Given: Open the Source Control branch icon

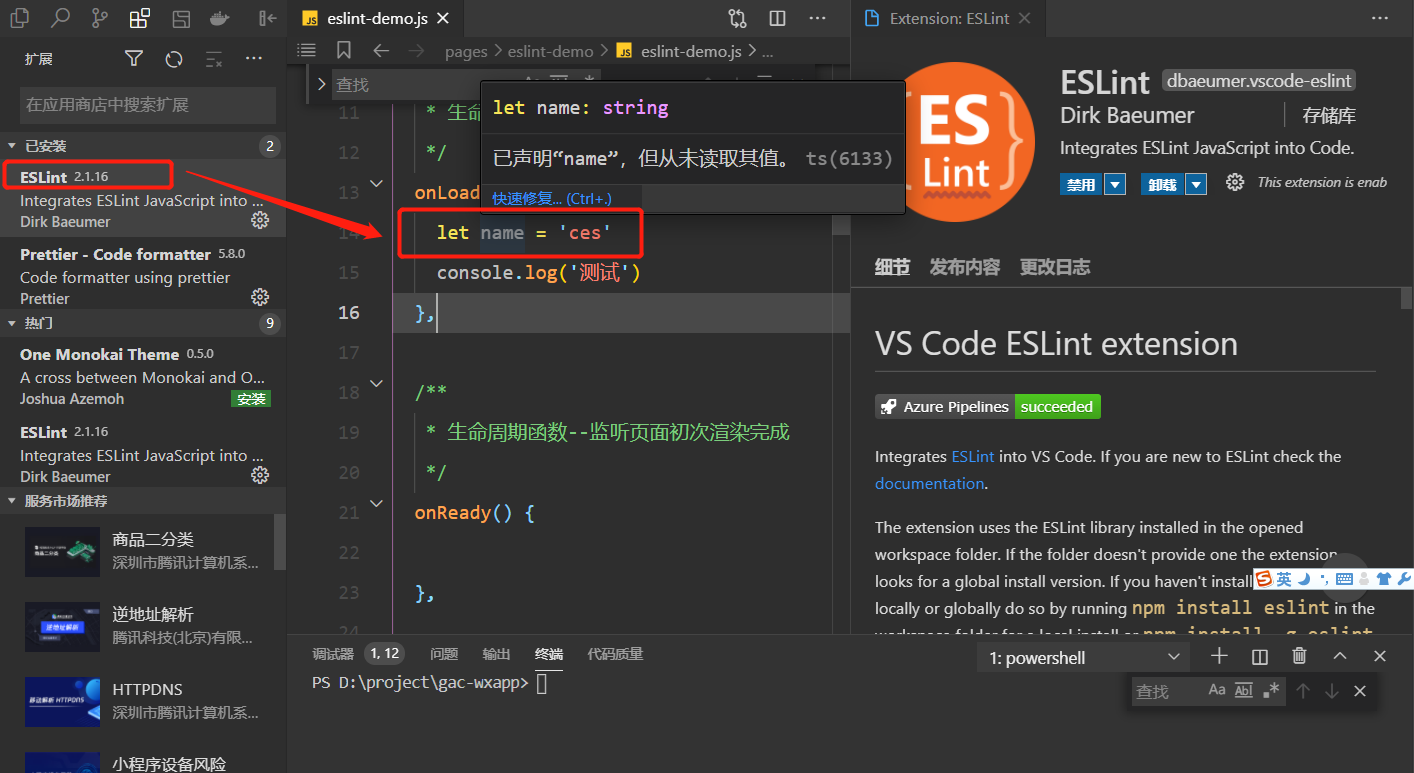Looking at the screenshot, I should coord(100,18).
